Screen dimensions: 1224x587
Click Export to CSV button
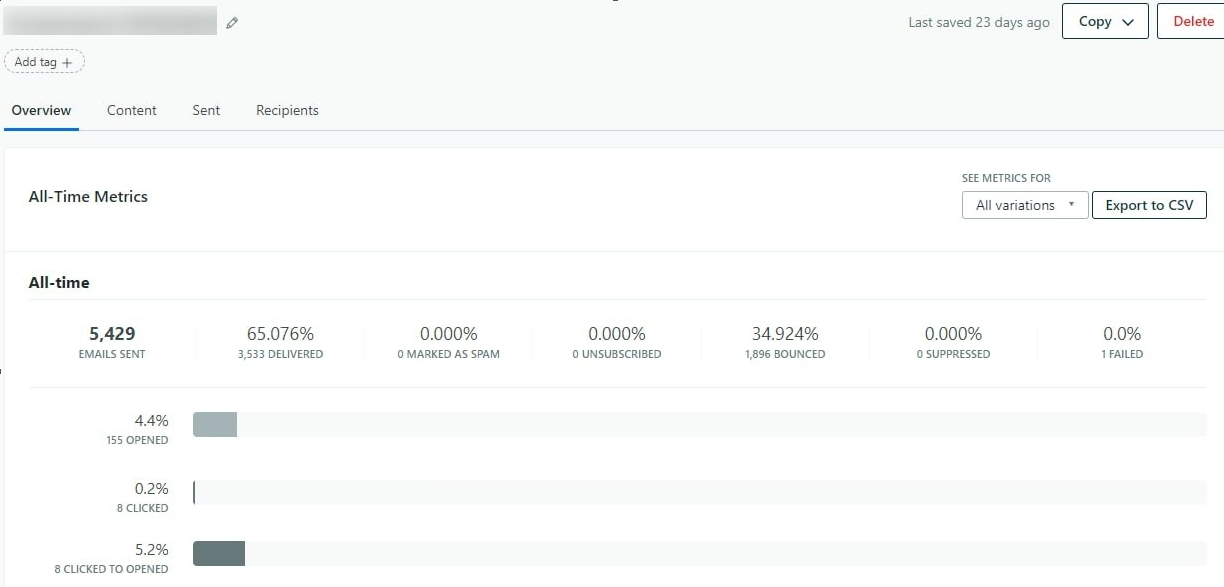coord(1149,205)
